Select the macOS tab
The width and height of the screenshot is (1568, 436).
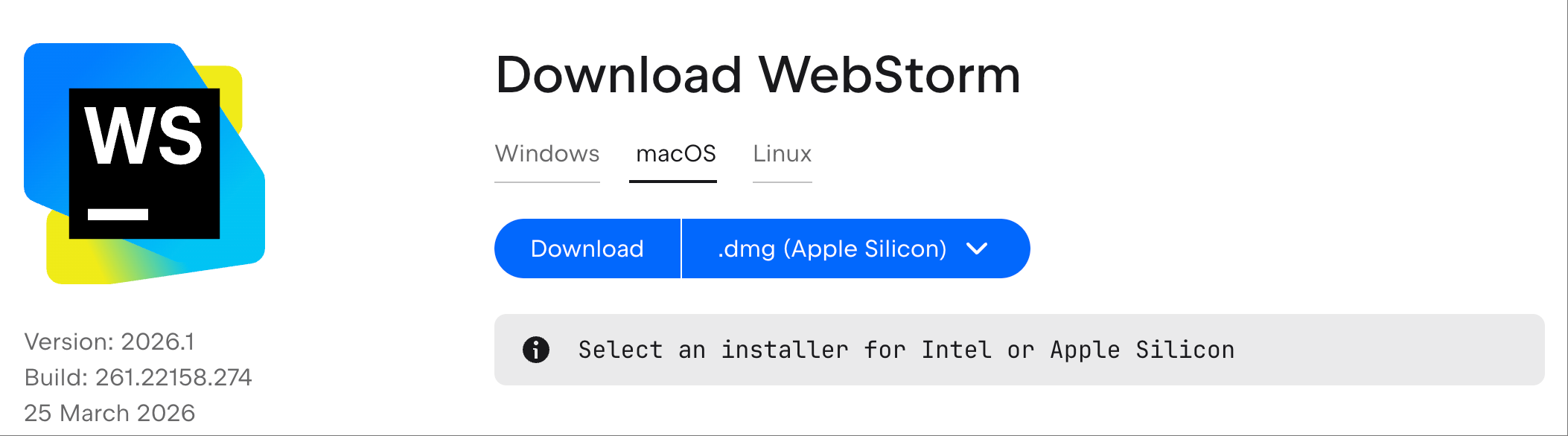(x=675, y=154)
